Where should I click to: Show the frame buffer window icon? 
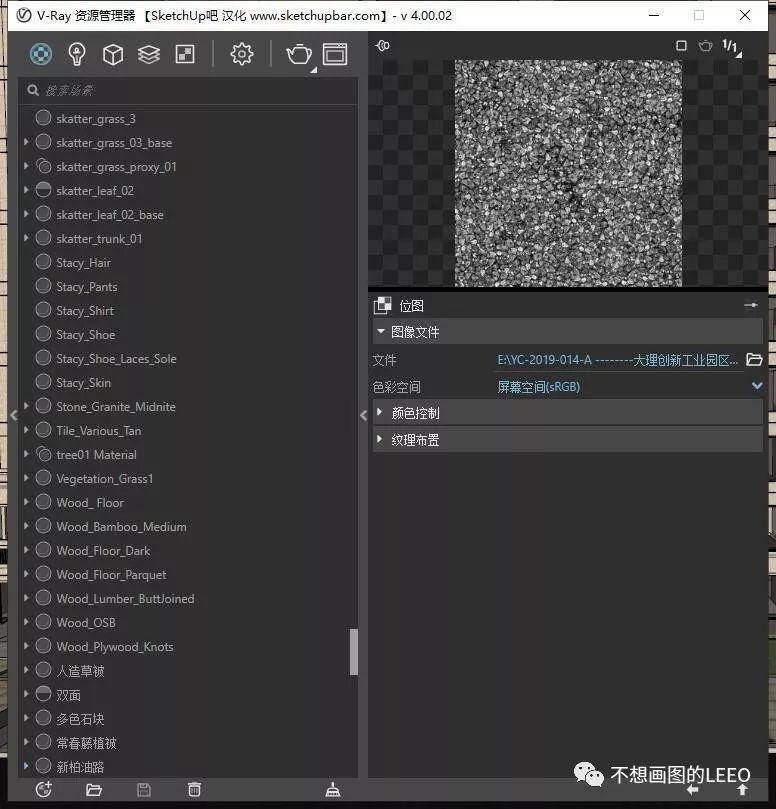click(335, 54)
